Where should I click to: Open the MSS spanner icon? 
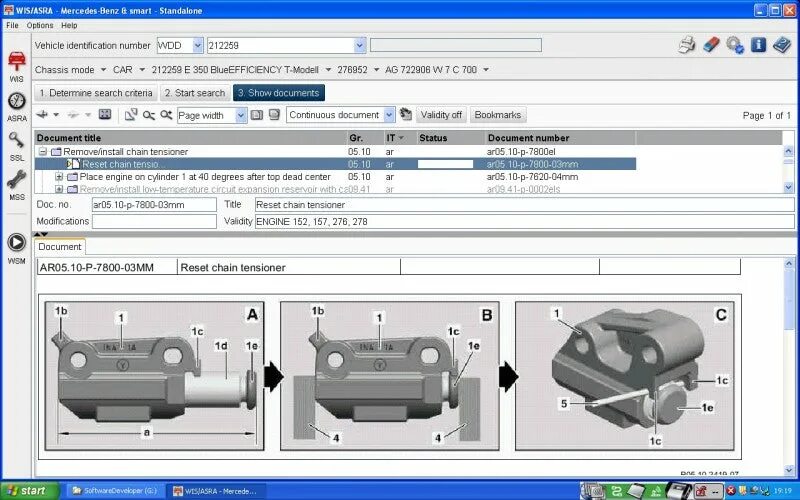(16, 179)
